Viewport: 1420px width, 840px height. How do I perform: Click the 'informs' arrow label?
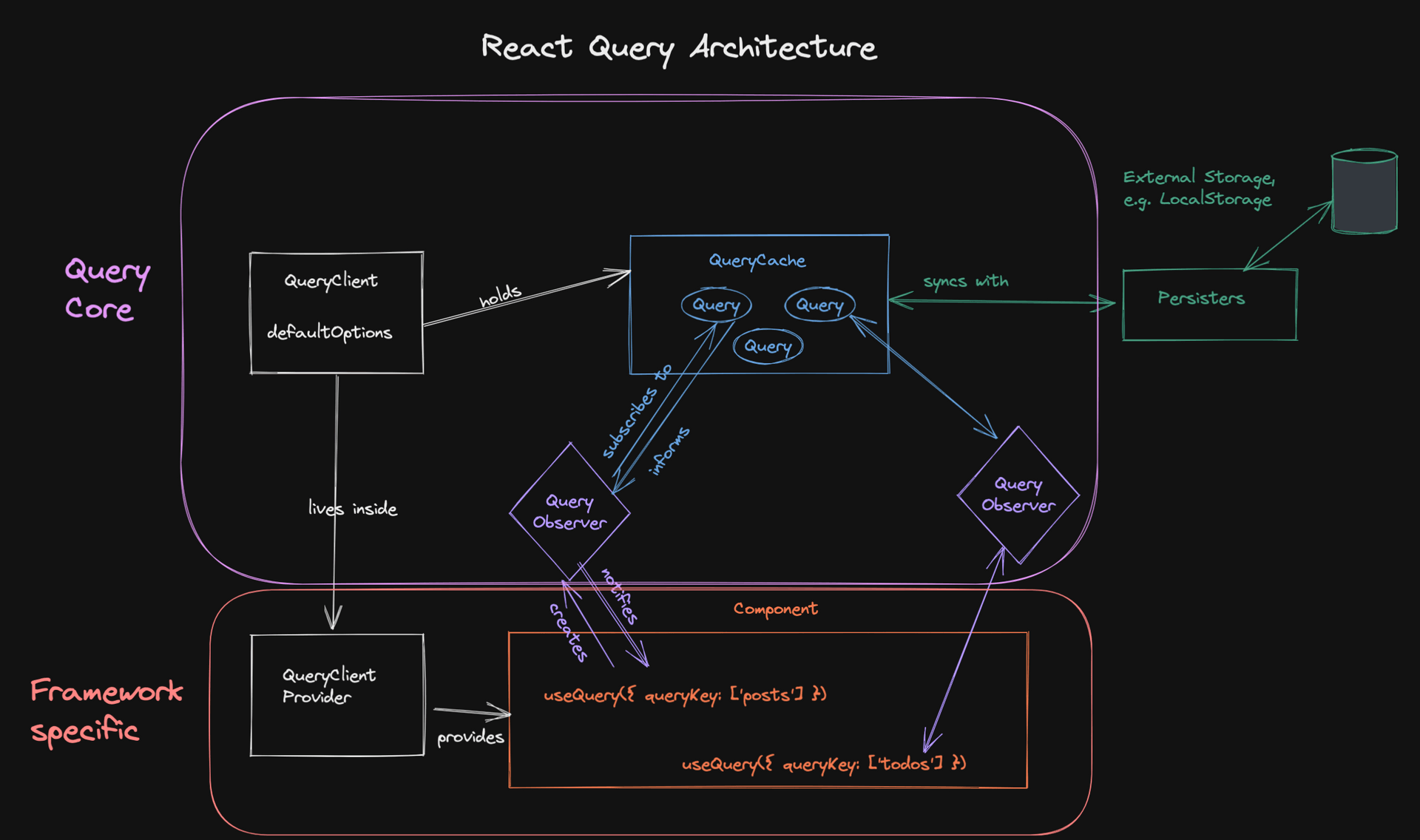point(669,450)
